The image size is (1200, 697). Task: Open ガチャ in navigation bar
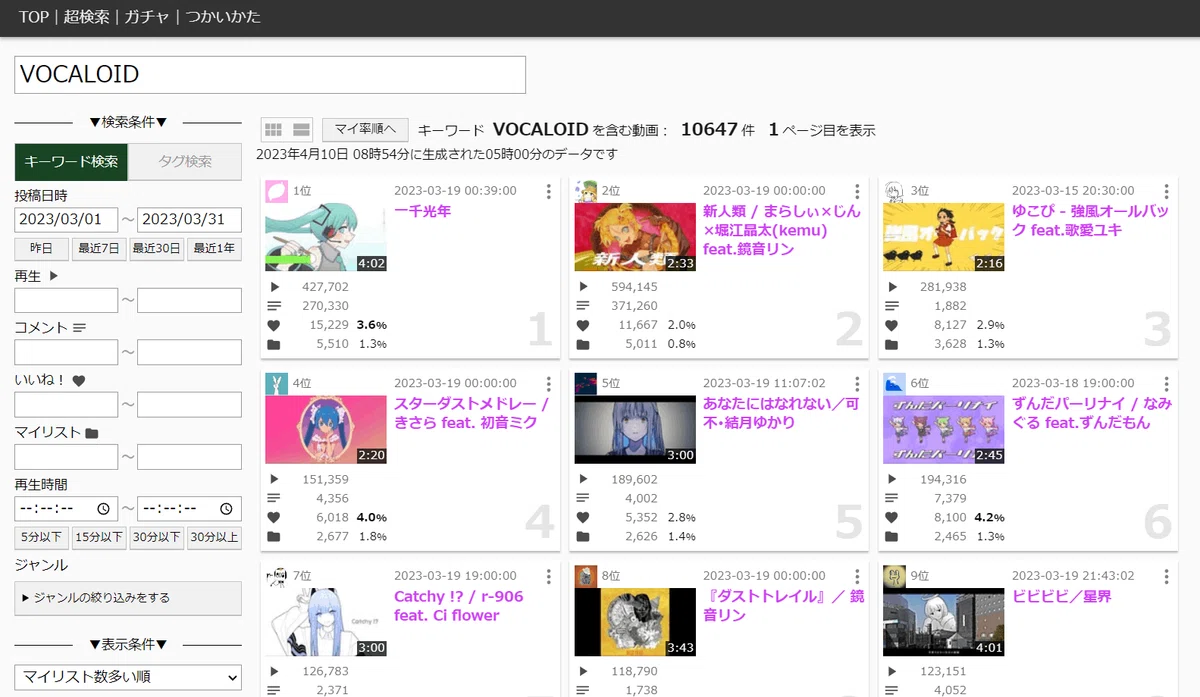coord(147,17)
